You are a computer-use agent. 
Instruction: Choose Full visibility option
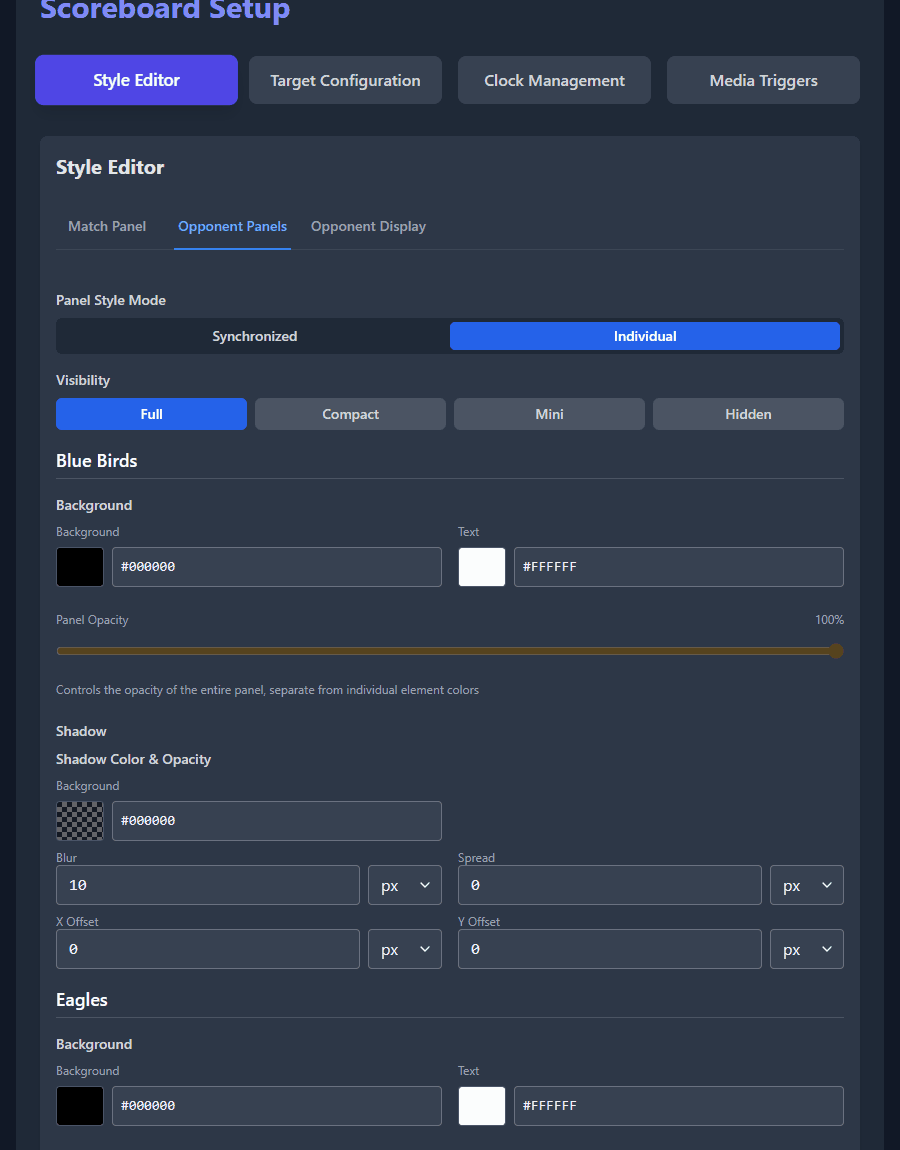pos(151,414)
